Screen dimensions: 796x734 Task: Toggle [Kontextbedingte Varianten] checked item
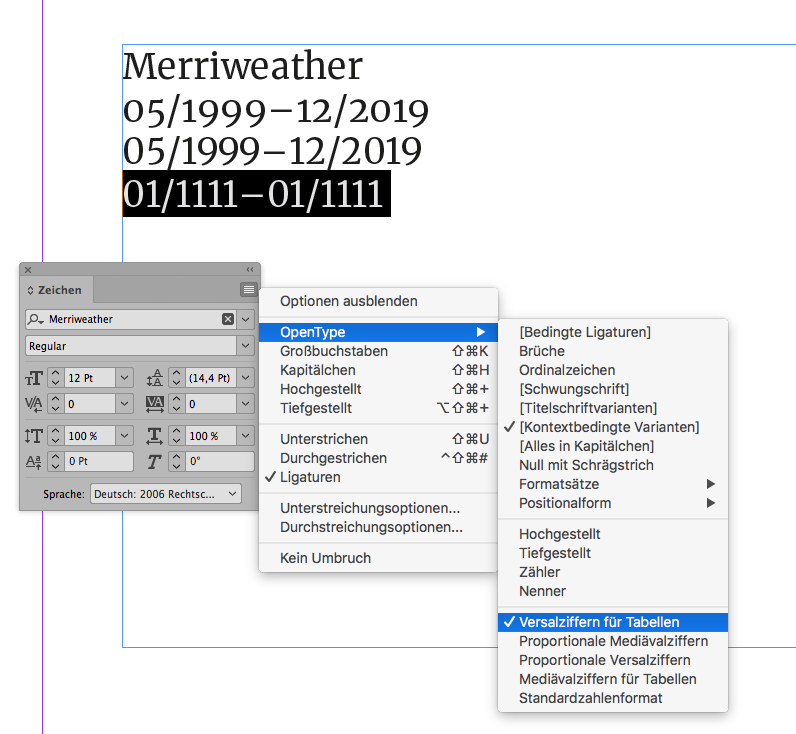coord(613,427)
